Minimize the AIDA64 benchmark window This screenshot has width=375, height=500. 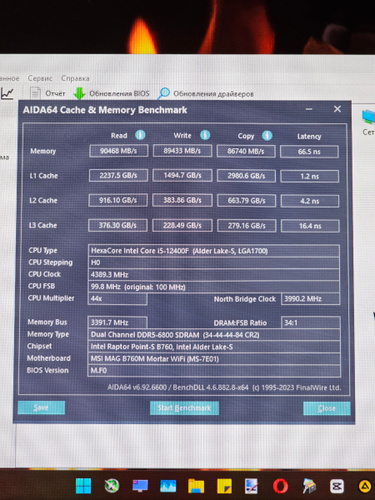[x=309, y=109]
